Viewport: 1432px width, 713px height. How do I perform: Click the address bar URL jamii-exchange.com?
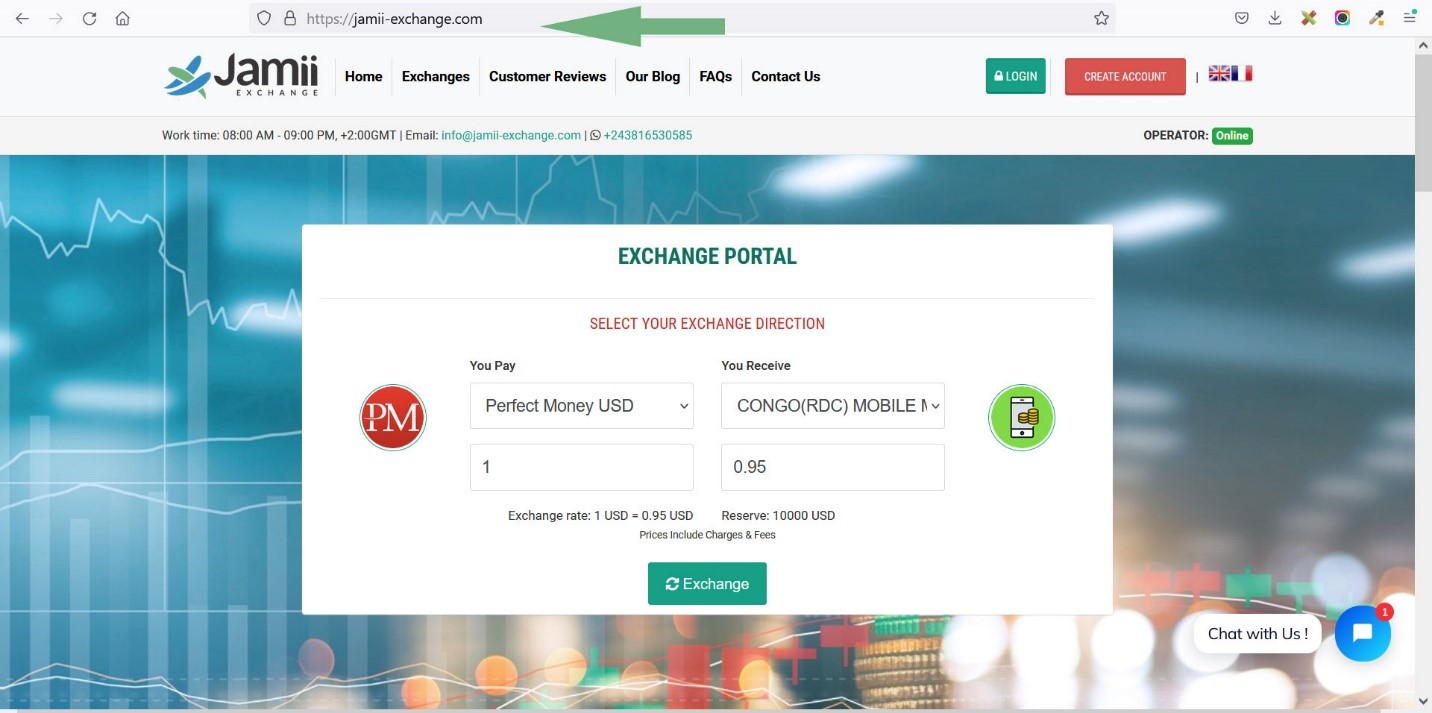pyautogui.click(x=394, y=18)
